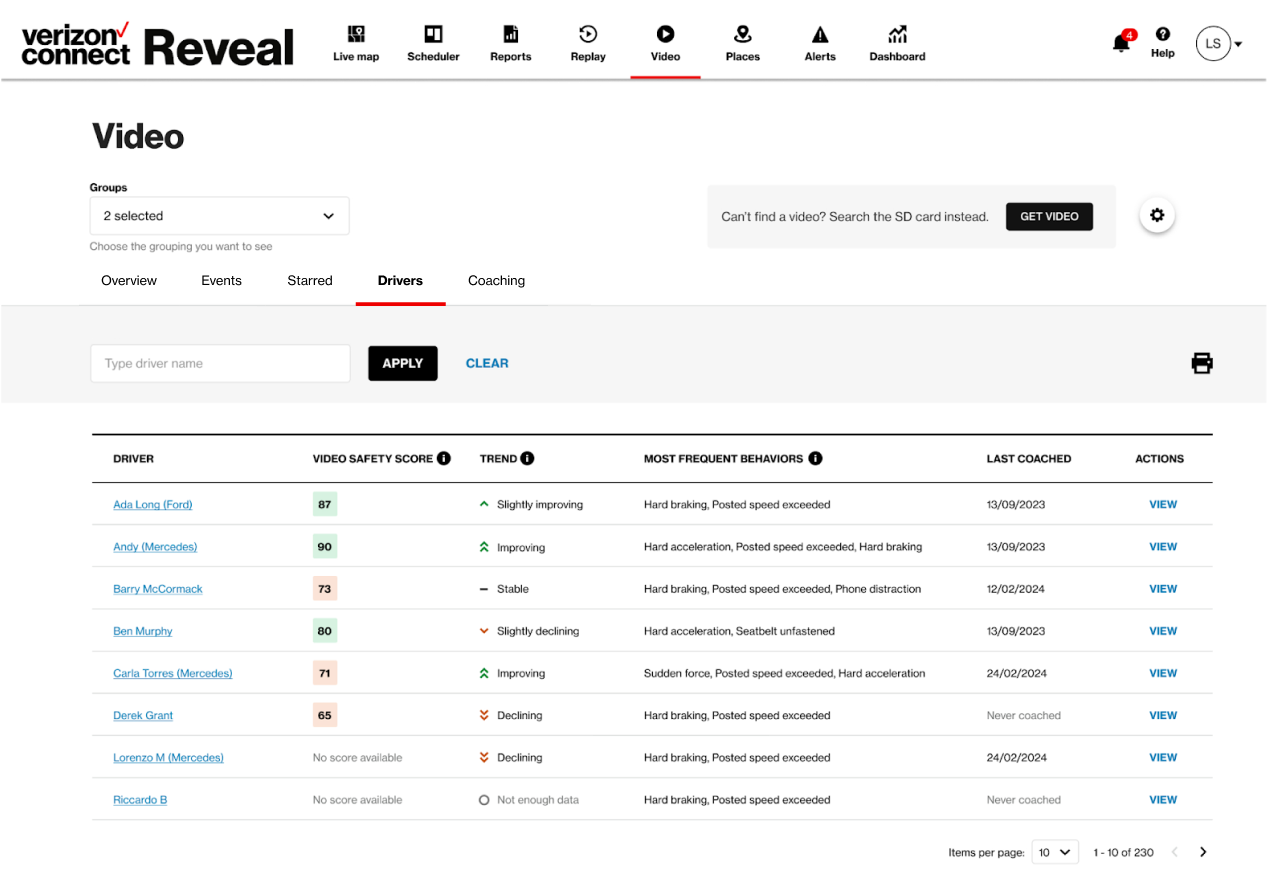This screenshot has width=1268, height=889.
Task: Expand the Groups dropdown
Action: pos(219,216)
